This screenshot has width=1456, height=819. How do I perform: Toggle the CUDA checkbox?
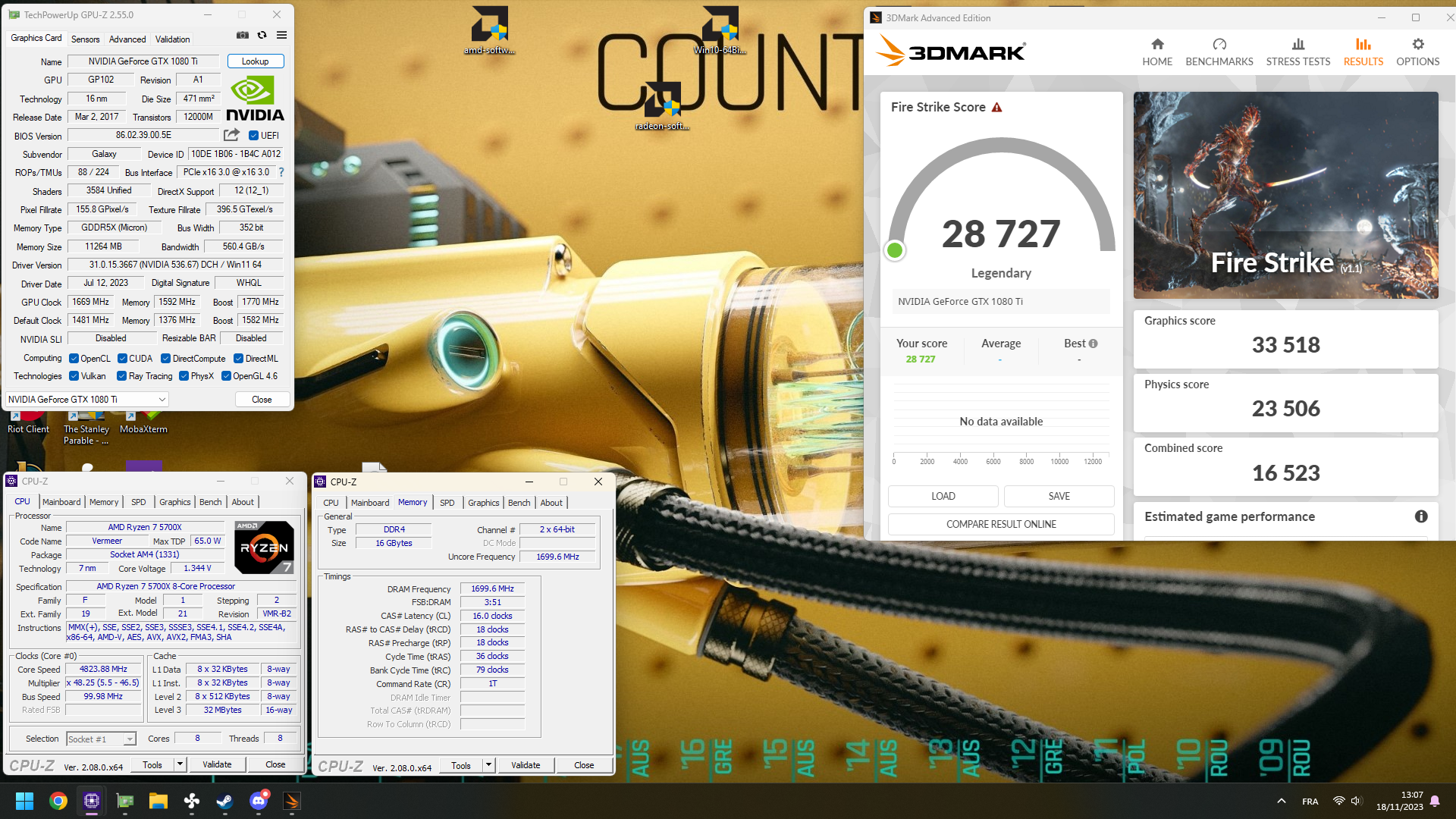(122, 359)
